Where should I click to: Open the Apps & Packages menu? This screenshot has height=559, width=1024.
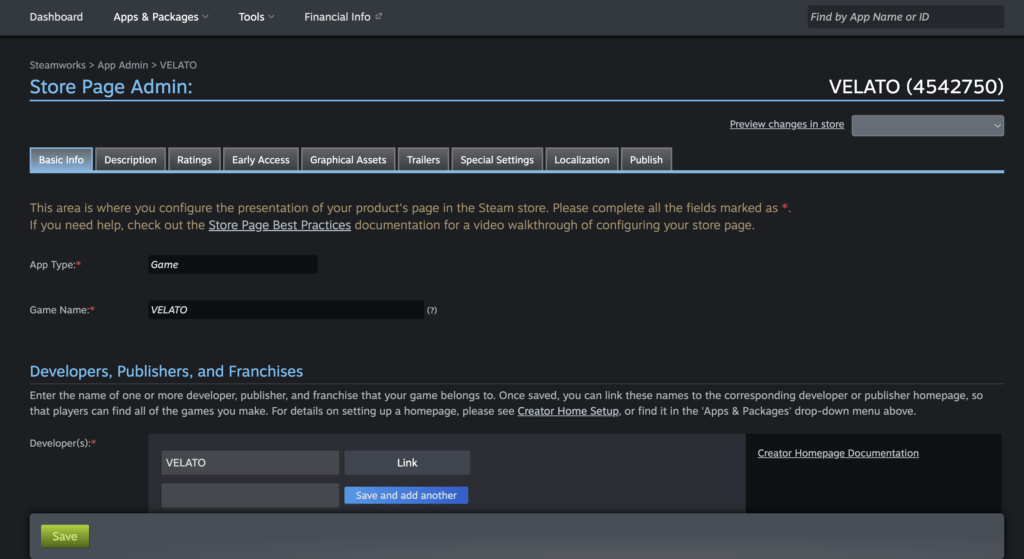coord(161,17)
